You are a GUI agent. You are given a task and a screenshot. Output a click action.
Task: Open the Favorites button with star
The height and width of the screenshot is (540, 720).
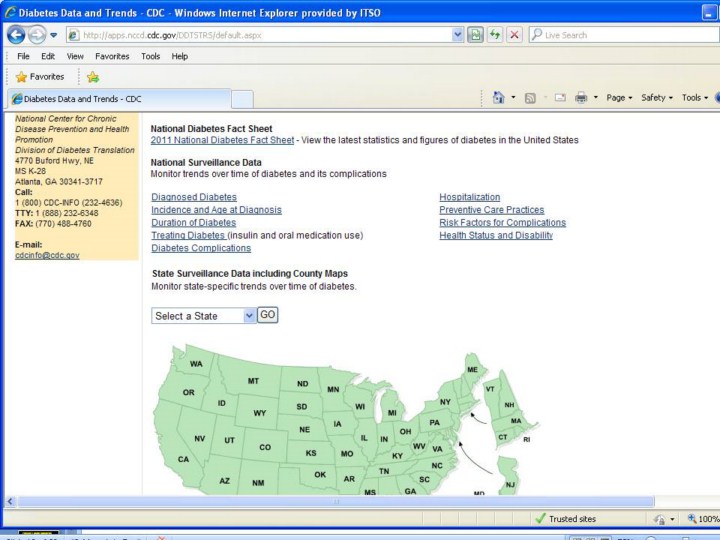(41, 77)
